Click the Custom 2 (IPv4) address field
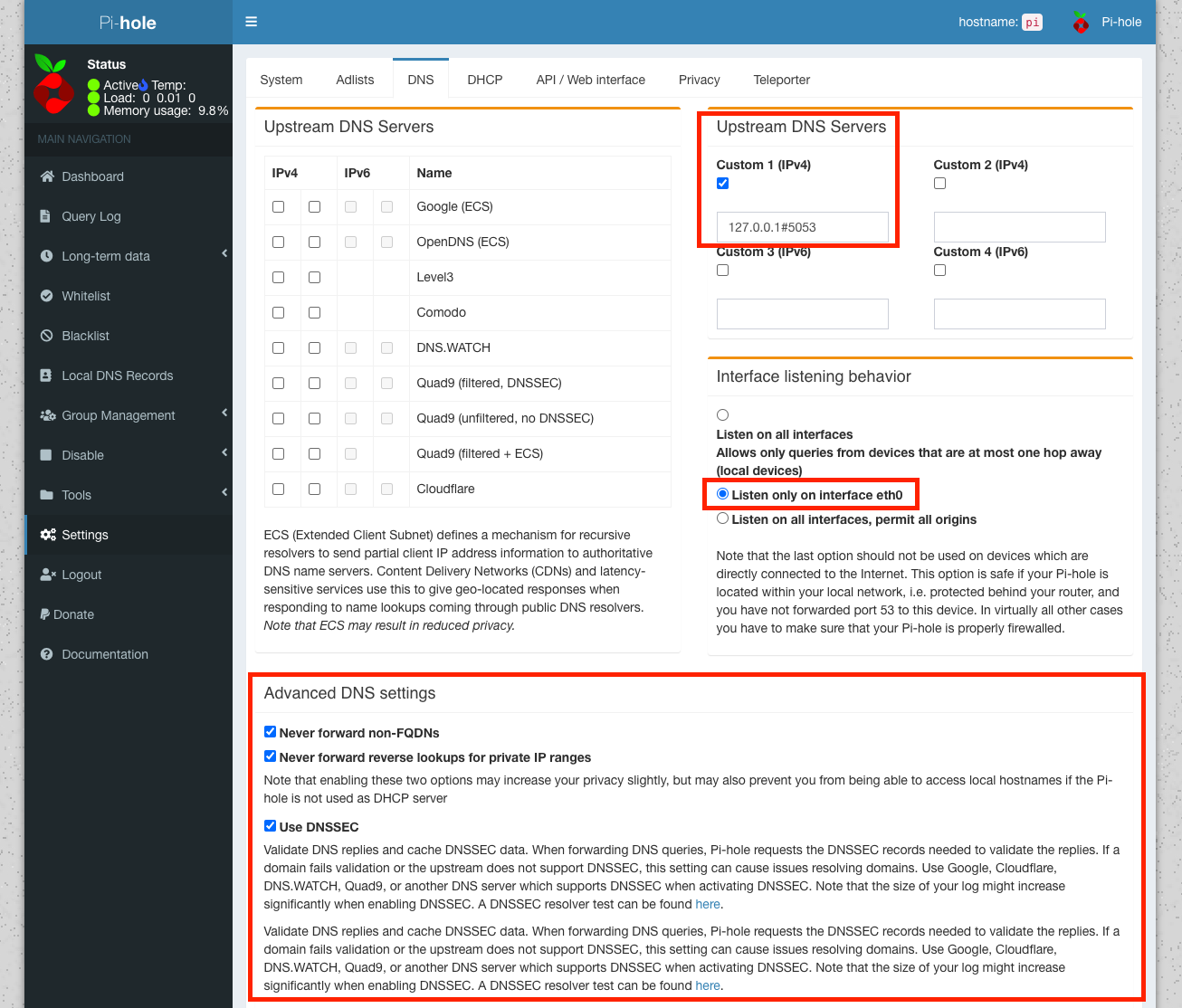1182x1008 pixels. [x=1020, y=227]
